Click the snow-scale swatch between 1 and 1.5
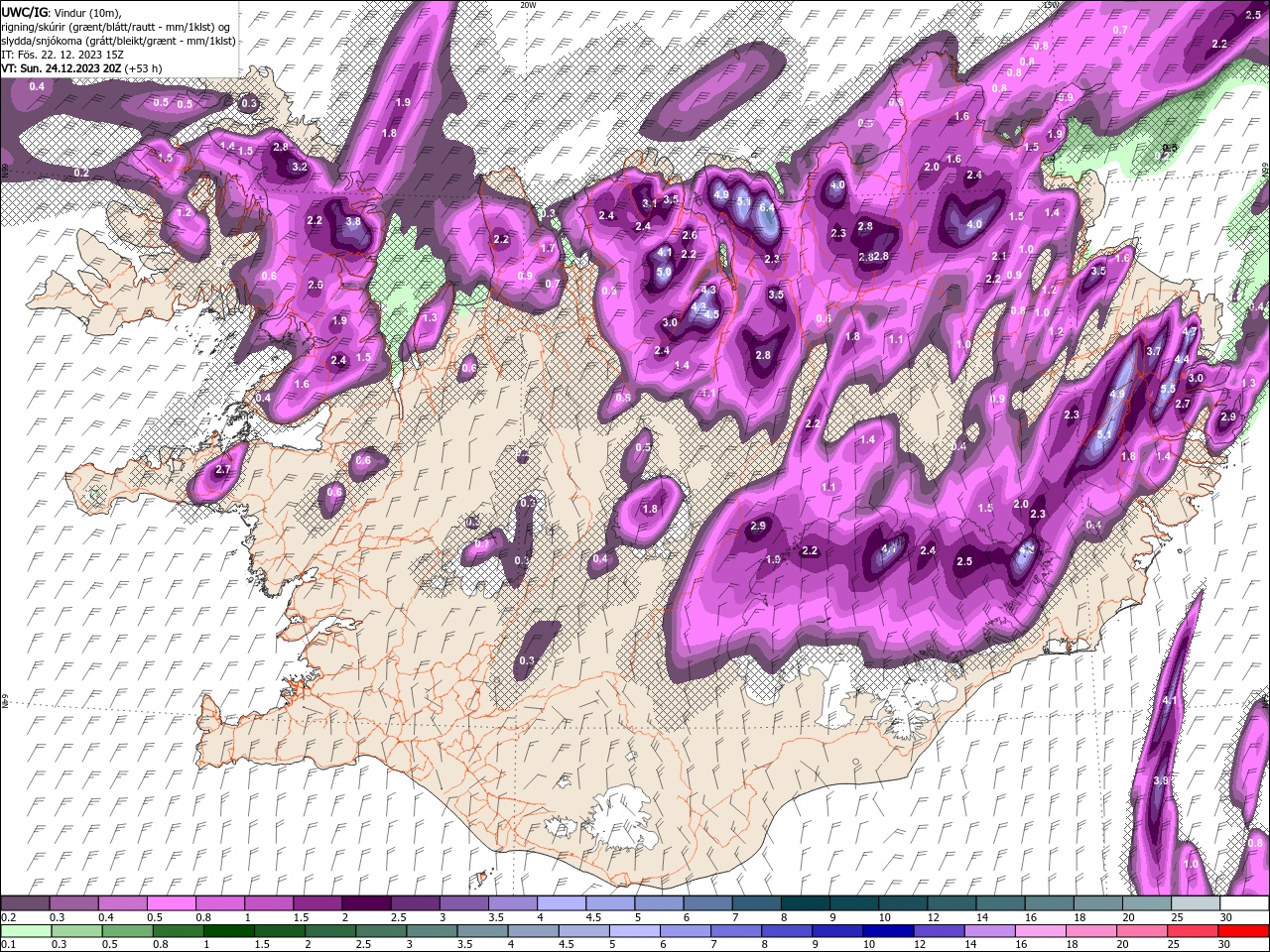Image resolution: width=1270 pixels, height=952 pixels. click(268, 902)
